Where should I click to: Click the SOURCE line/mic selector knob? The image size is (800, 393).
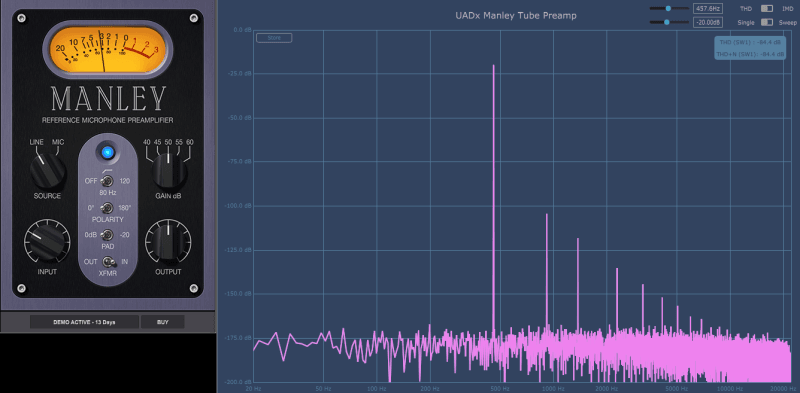(48, 171)
